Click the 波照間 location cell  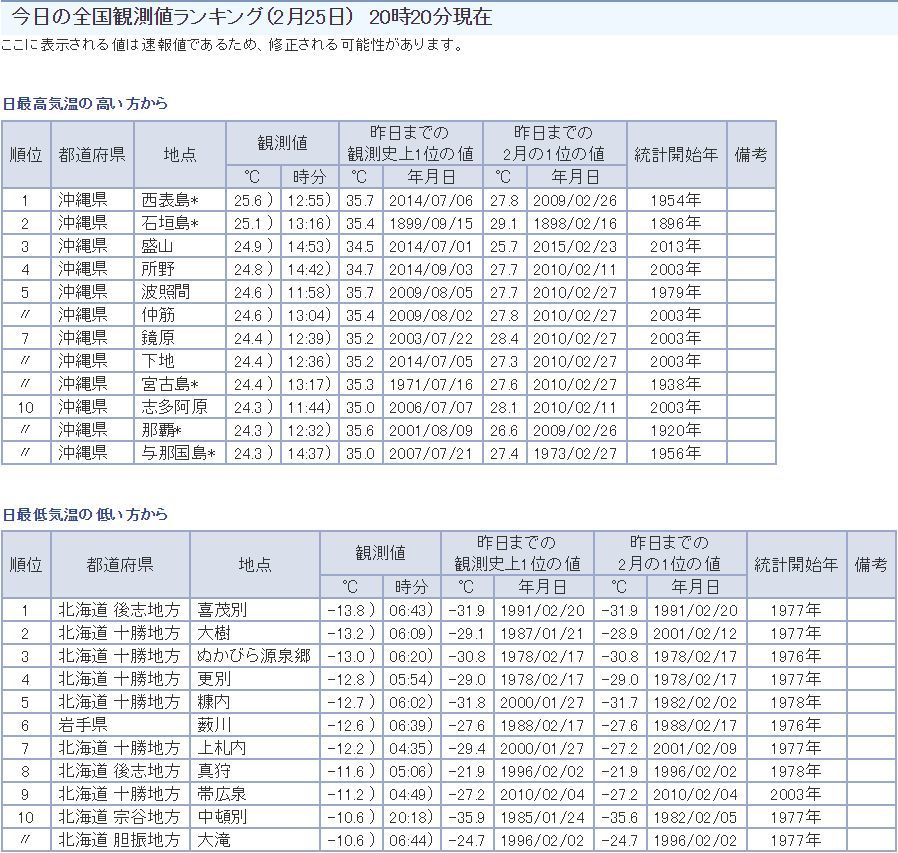164,292
